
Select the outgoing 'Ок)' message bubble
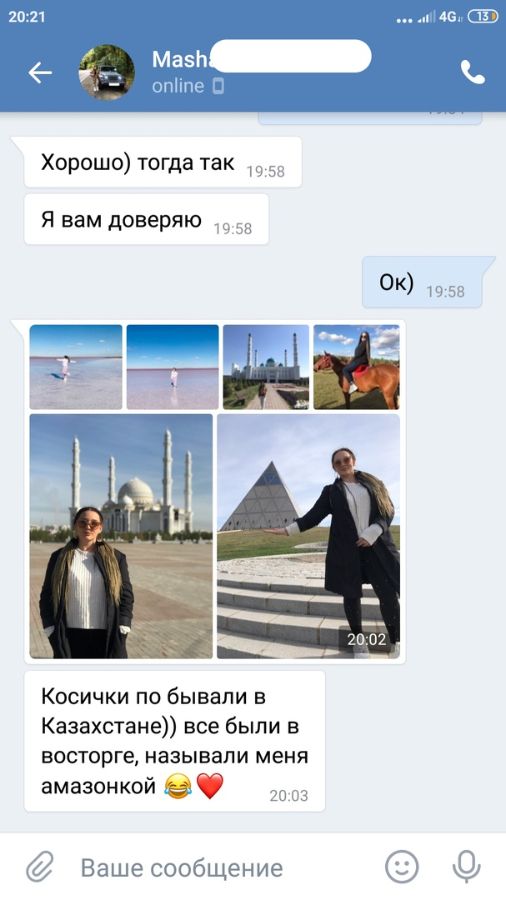pos(423,283)
